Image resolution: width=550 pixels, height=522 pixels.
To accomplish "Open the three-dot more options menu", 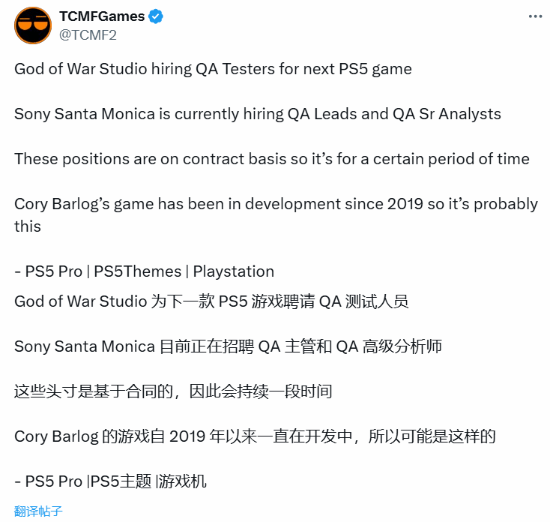I will [535, 16].
